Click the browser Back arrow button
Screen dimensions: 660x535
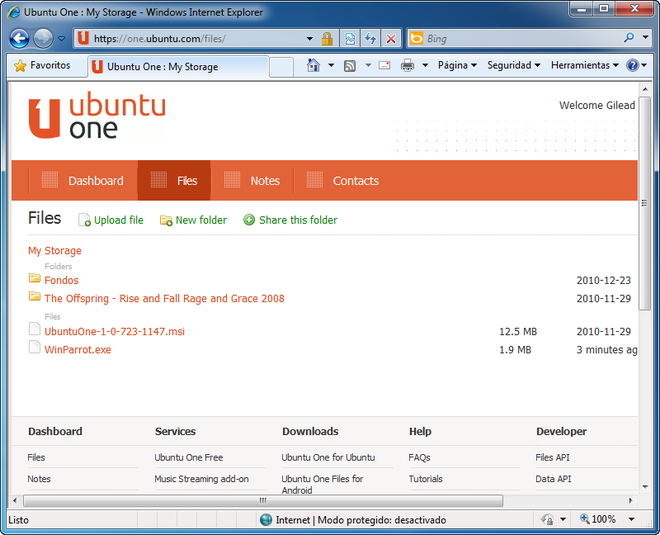coord(19,38)
